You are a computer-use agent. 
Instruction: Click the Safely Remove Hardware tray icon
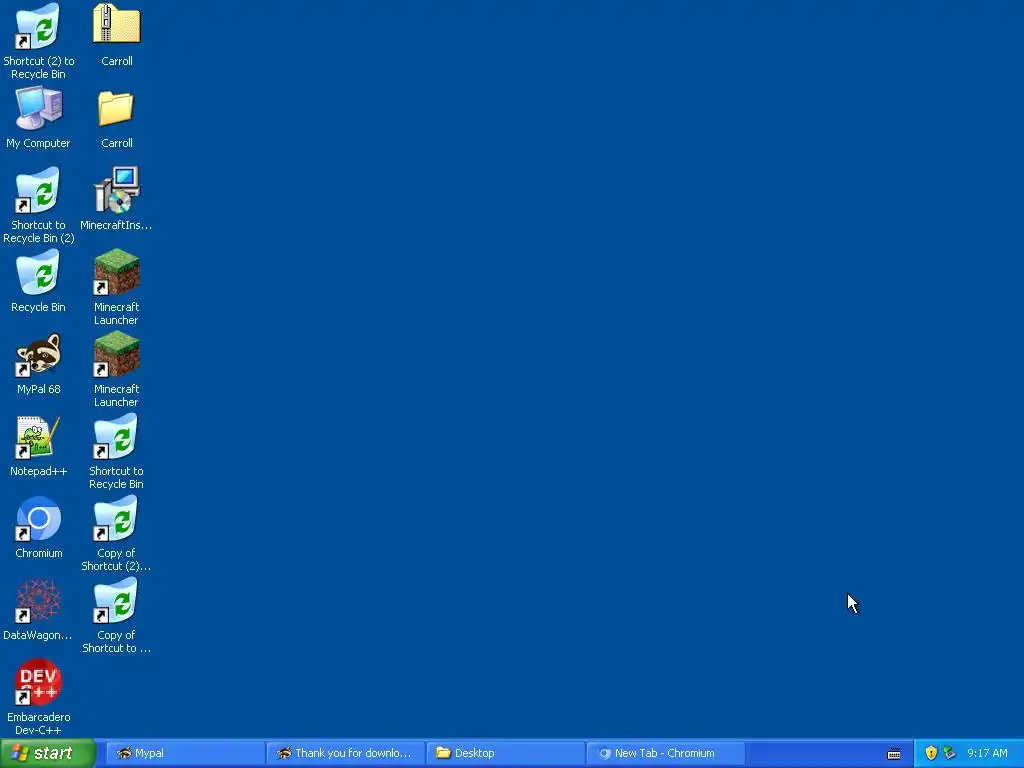950,753
